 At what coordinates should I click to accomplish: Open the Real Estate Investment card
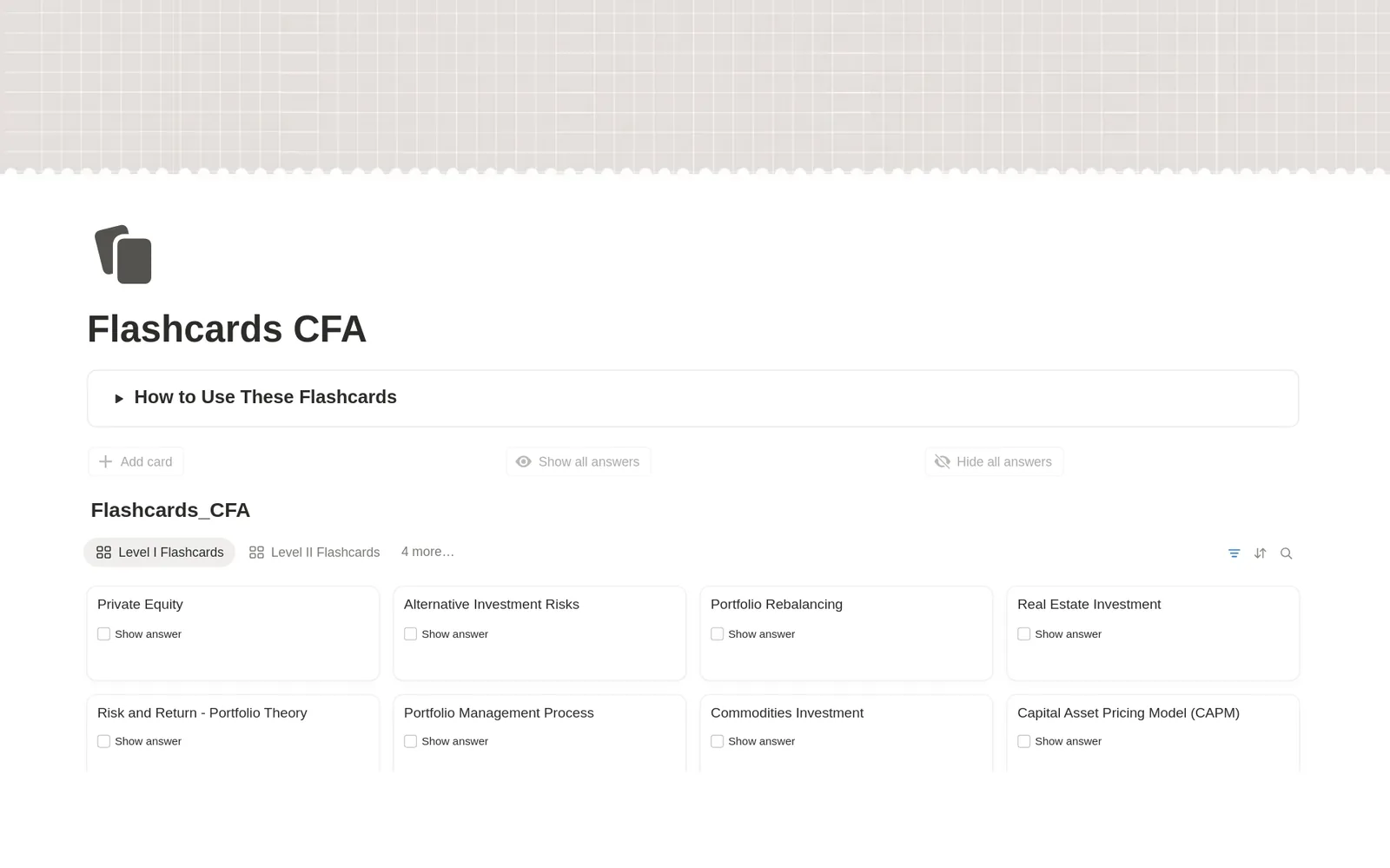(x=1153, y=633)
